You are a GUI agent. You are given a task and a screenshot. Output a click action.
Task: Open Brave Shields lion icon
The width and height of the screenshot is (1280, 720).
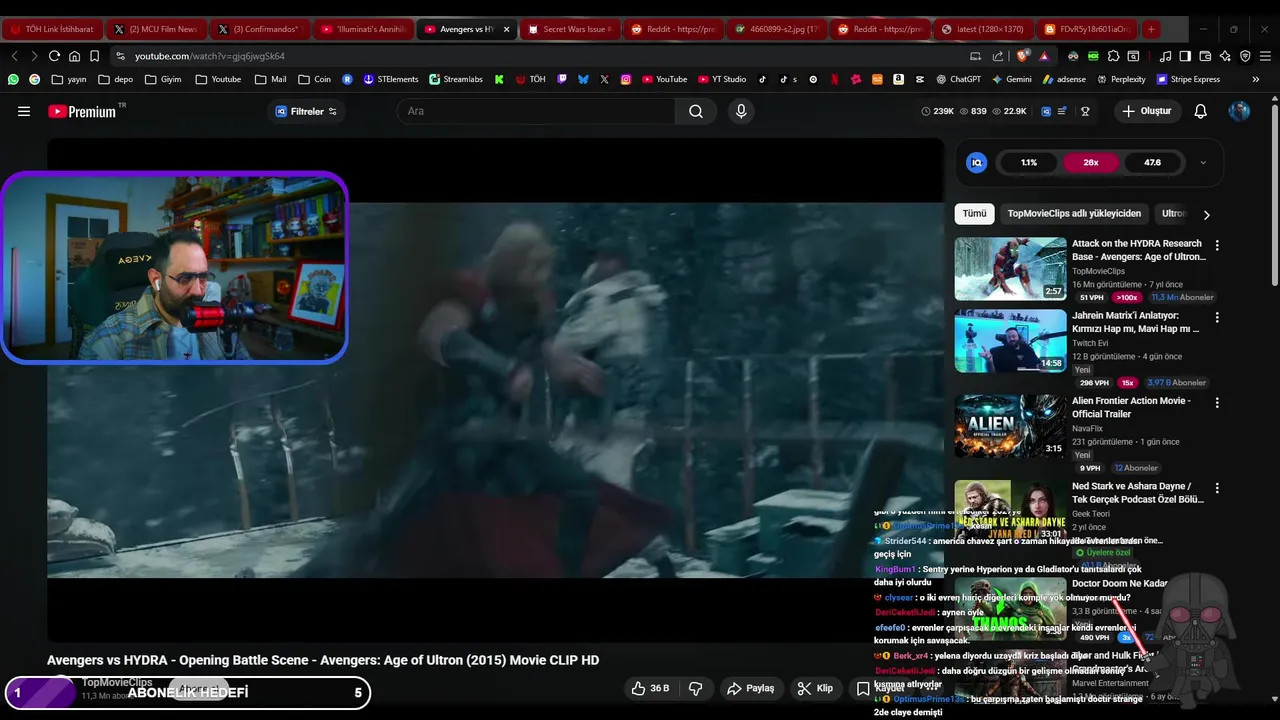click(1021, 56)
